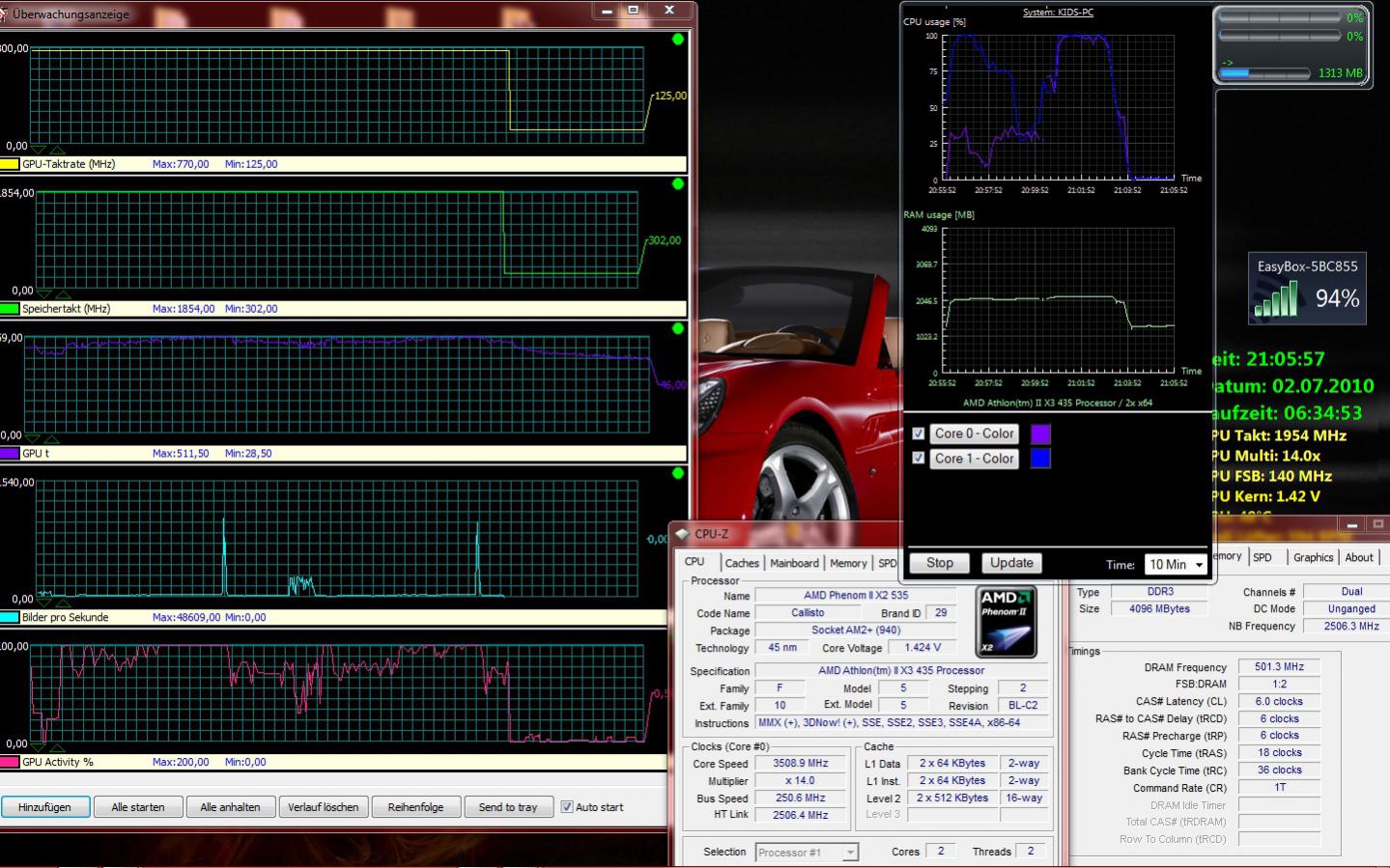The image size is (1390, 868).
Task: Click the EasyBox wifi signal bars icon
Action: coord(1276,298)
